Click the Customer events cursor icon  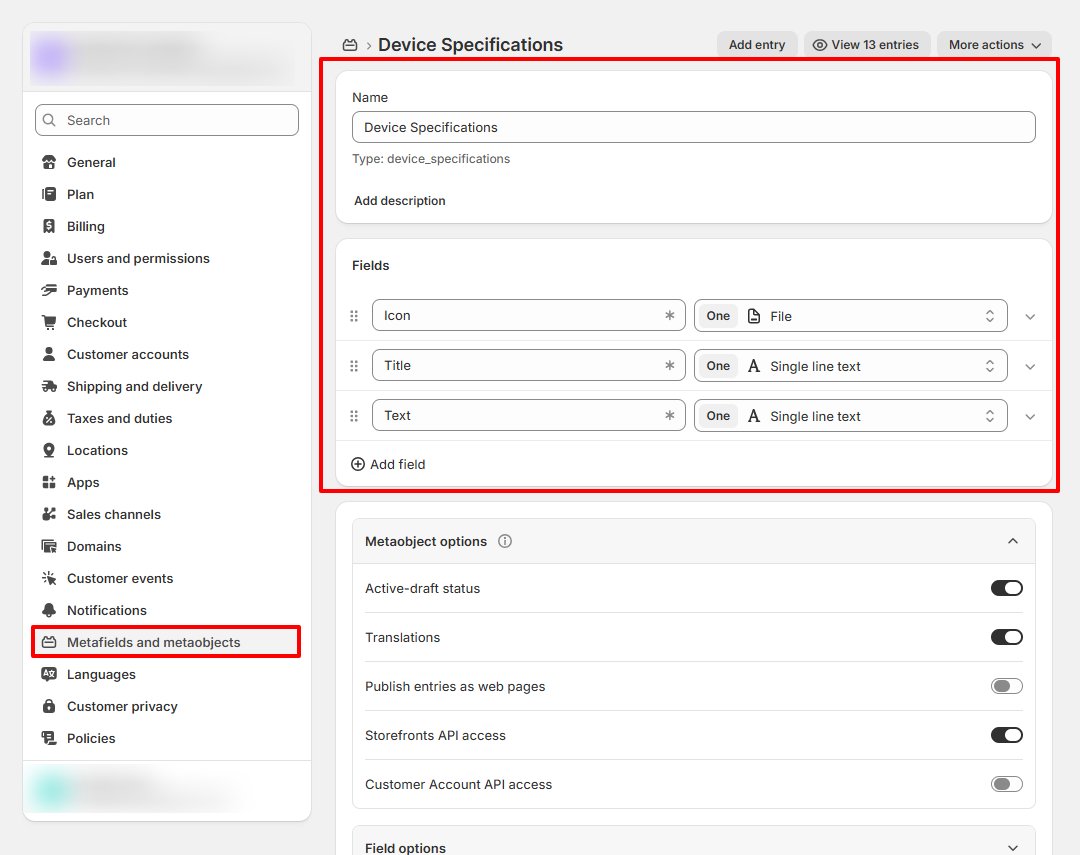pyautogui.click(x=49, y=579)
